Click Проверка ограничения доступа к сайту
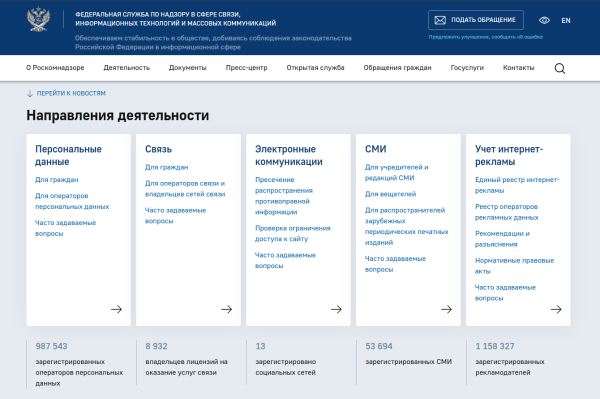Viewport: 600px width, 399px height. click(x=293, y=233)
